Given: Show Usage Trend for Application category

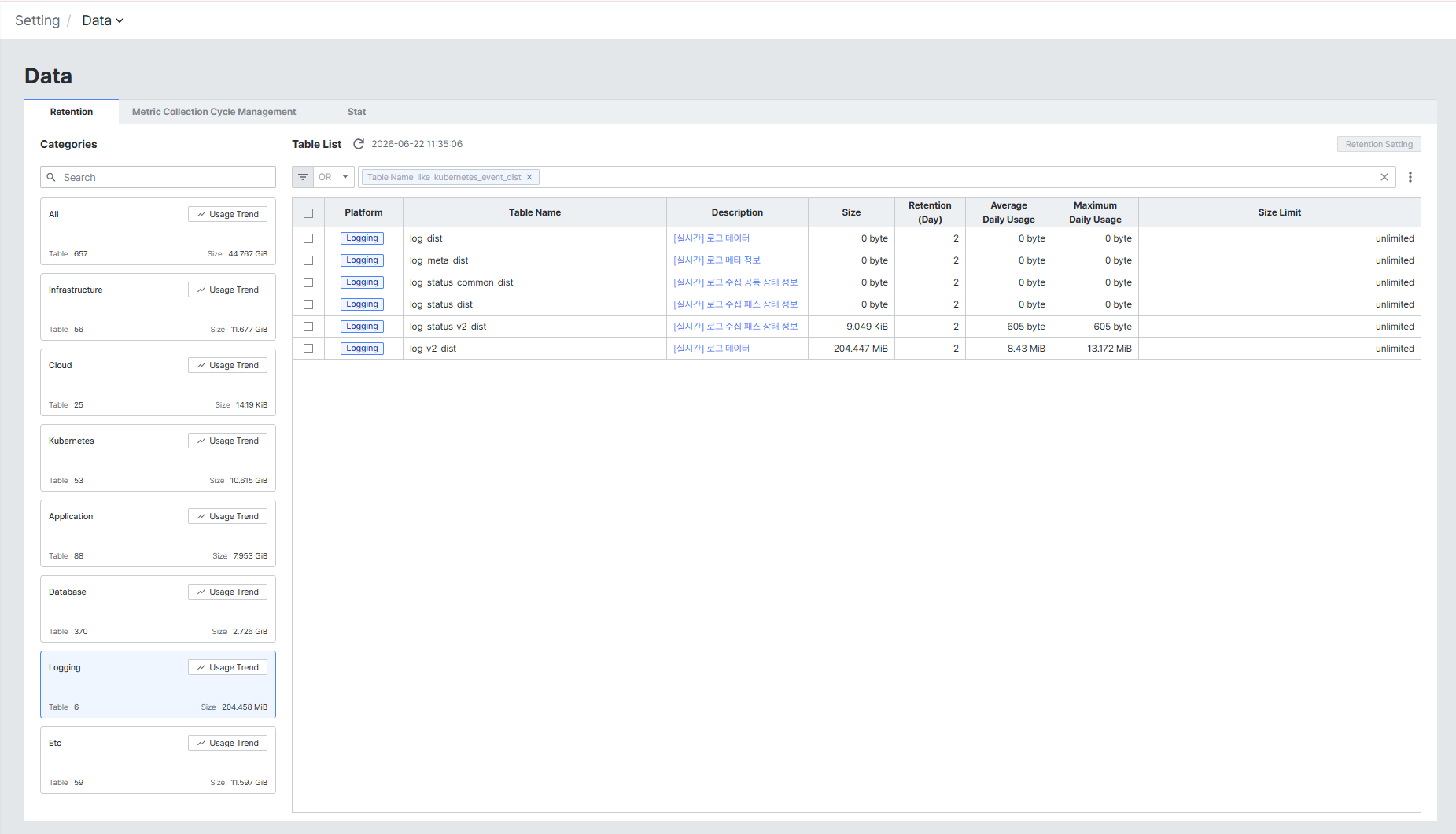Looking at the screenshot, I should (x=227, y=516).
